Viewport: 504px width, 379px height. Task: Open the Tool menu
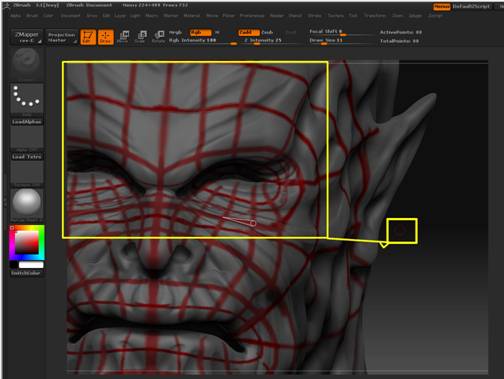353,15
